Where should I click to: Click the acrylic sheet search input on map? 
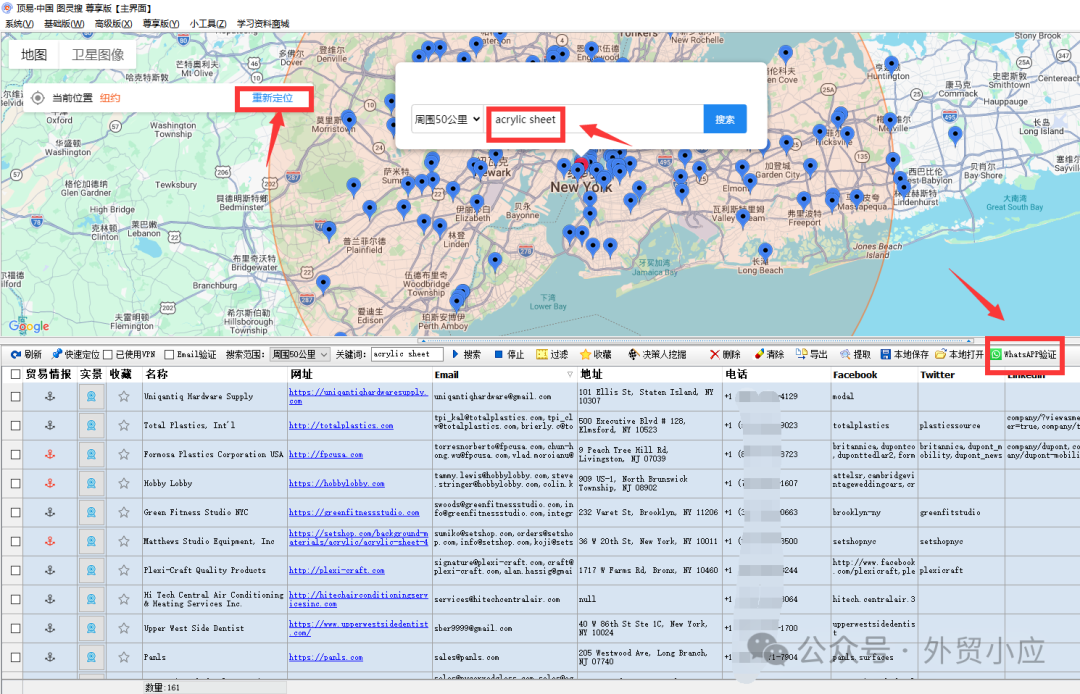point(595,120)
